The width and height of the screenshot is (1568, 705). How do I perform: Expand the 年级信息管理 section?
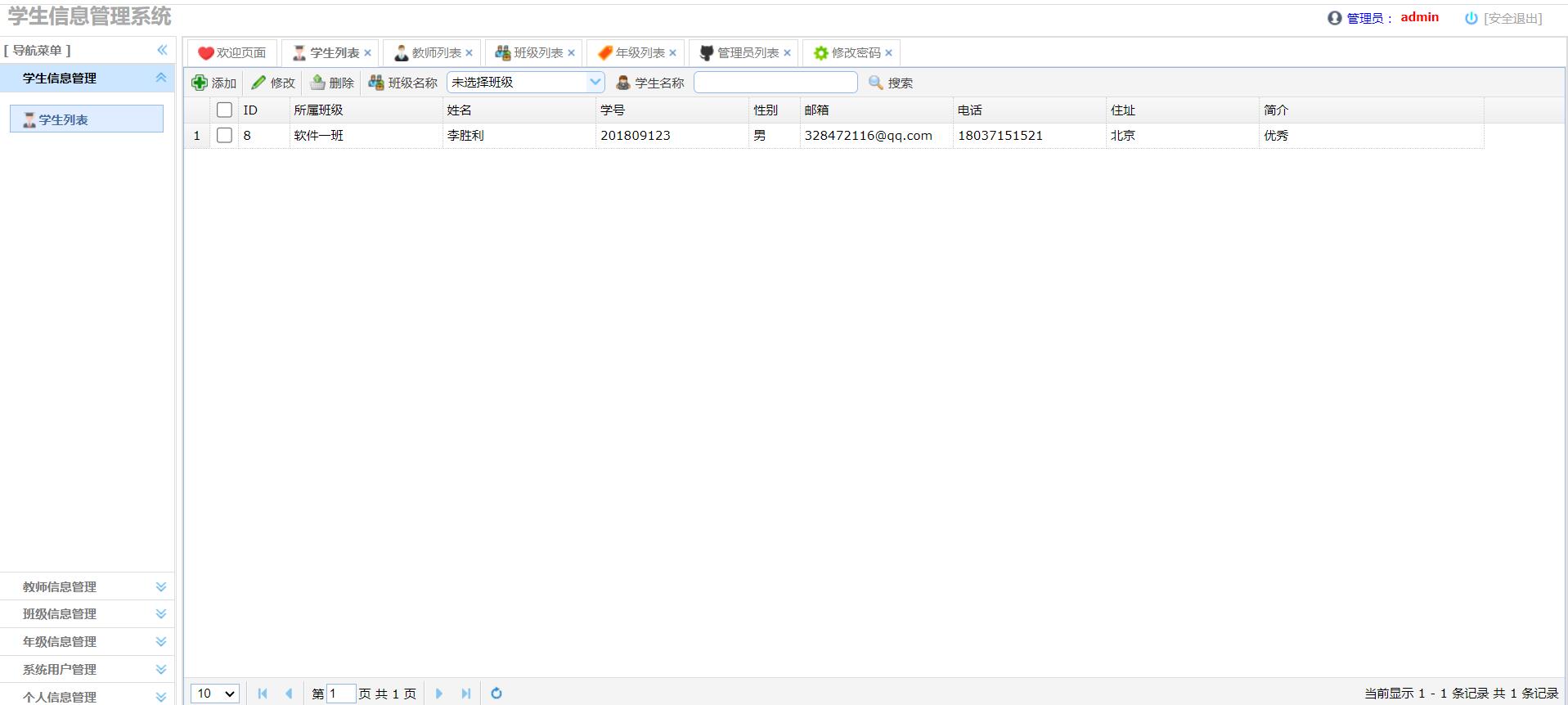pyautogui.click(x=87, y=641)
